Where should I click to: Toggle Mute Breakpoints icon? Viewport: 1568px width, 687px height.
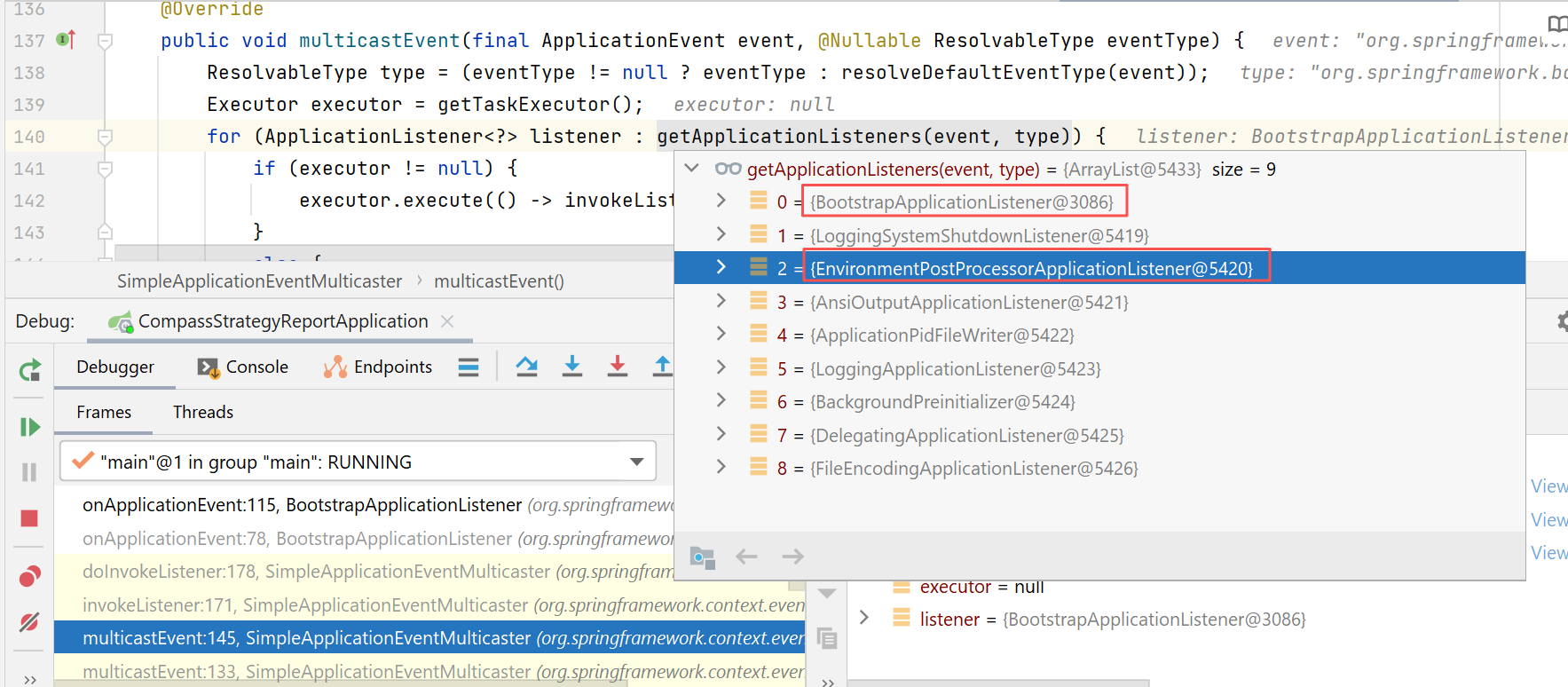(x=29, y=622)
